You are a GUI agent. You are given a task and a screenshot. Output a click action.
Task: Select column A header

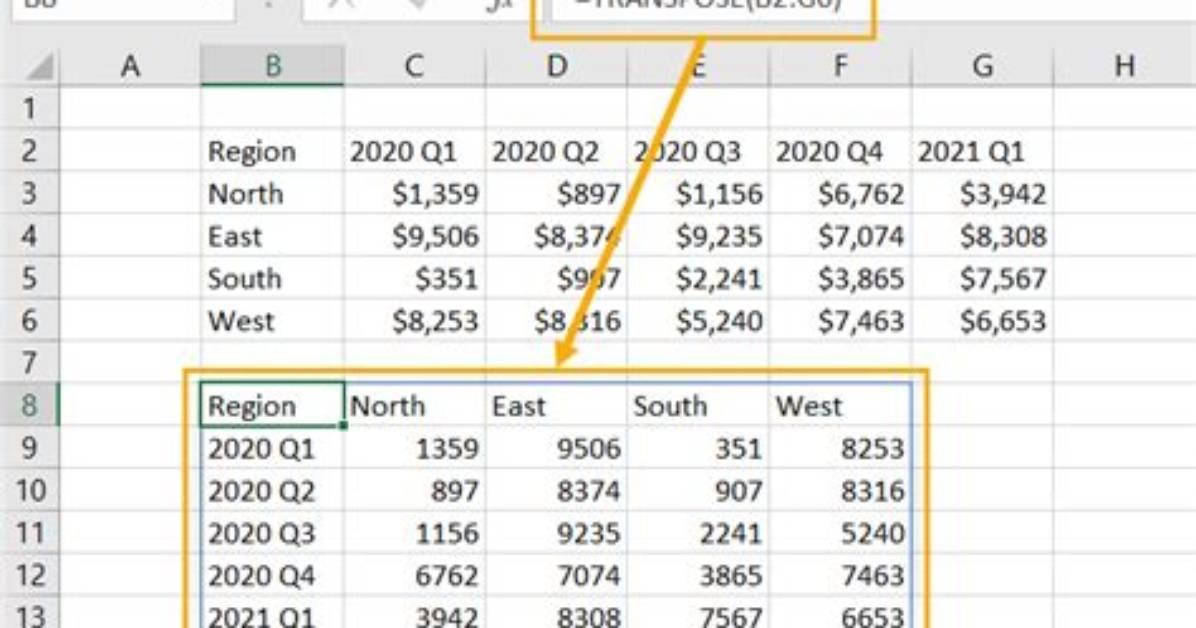tap(130, 66)
